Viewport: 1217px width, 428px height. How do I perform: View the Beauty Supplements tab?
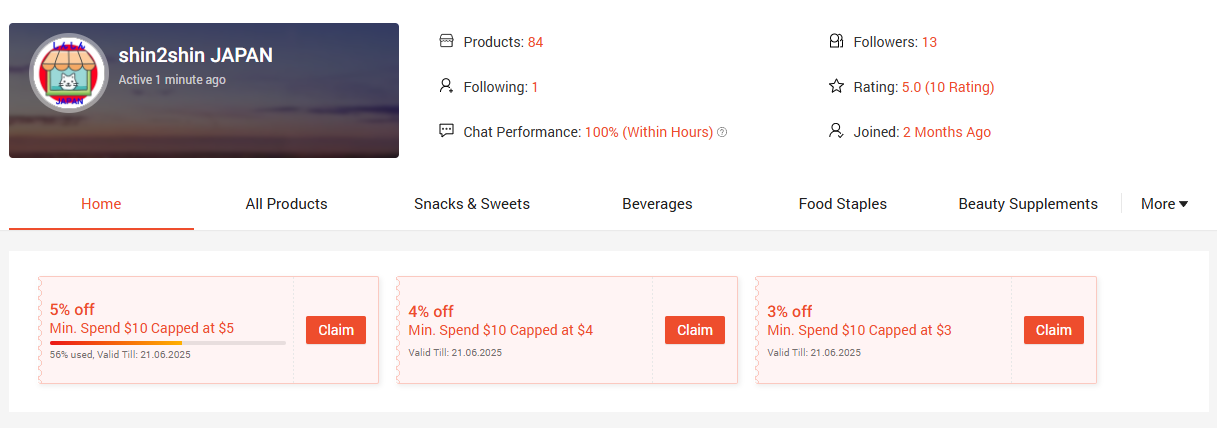[1028, 204]
